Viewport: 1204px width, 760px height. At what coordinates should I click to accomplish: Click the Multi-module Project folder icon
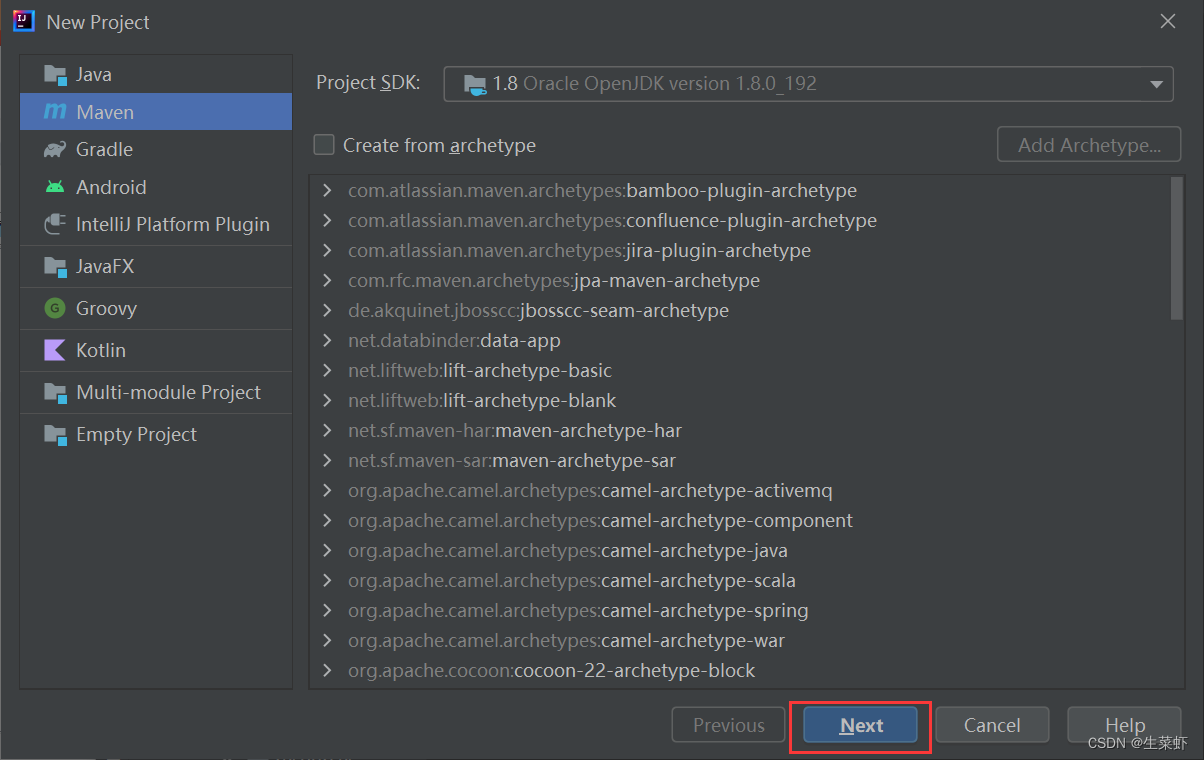tap(55, 392)
